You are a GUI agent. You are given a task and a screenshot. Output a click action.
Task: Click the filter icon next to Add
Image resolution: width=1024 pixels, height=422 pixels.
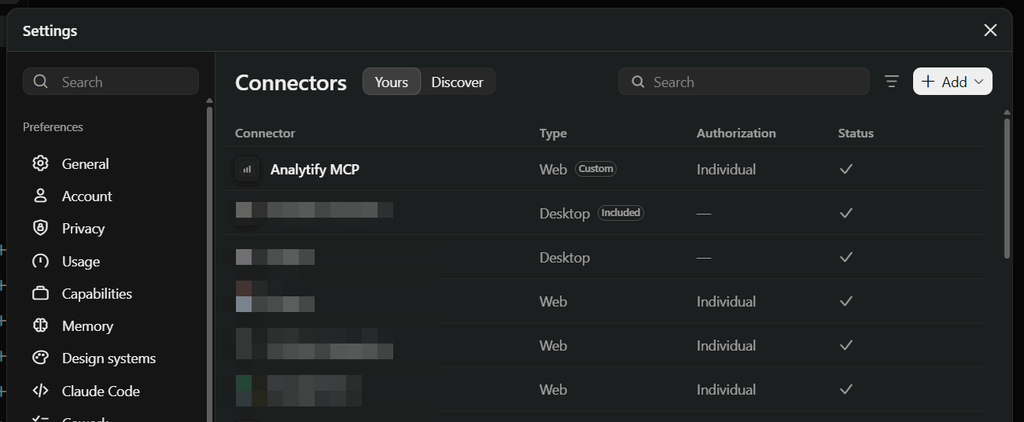[891, 82]
